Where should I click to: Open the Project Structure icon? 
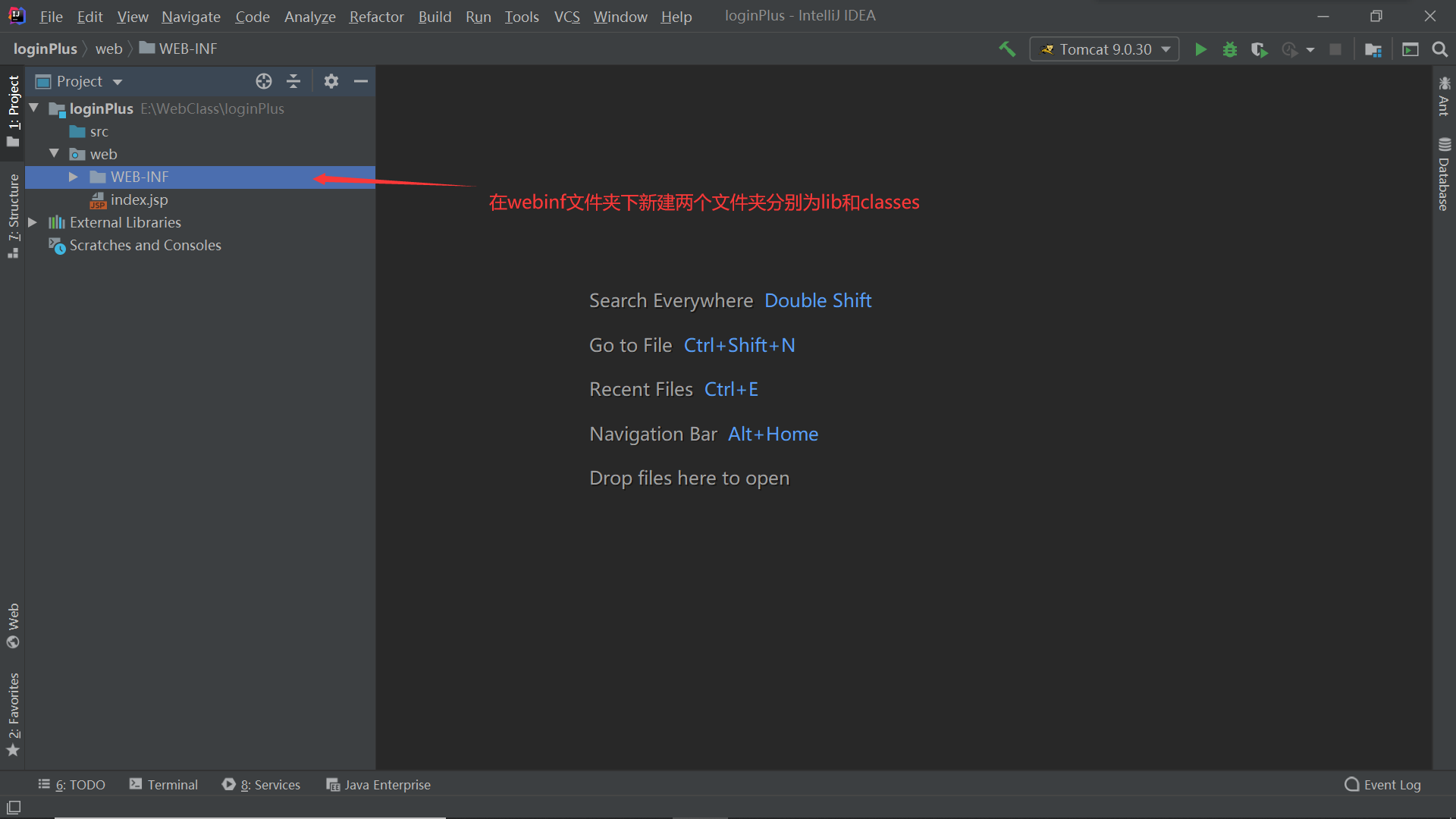click(1373, 49)
